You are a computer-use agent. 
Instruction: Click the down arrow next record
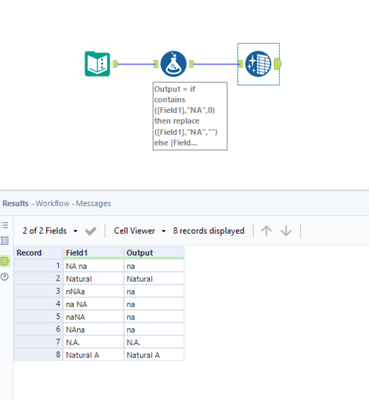pyautogui.click(x=286, y=231)
